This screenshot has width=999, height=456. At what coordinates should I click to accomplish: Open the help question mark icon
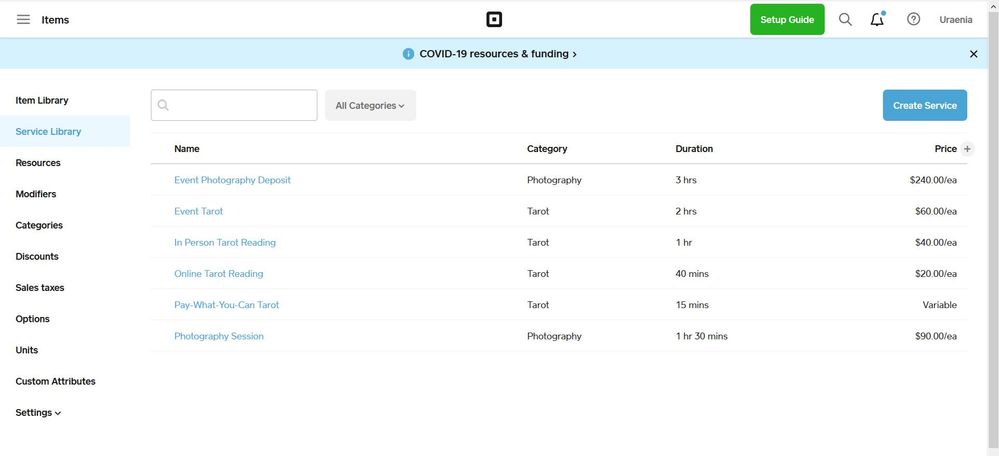[x=913, y=20]
